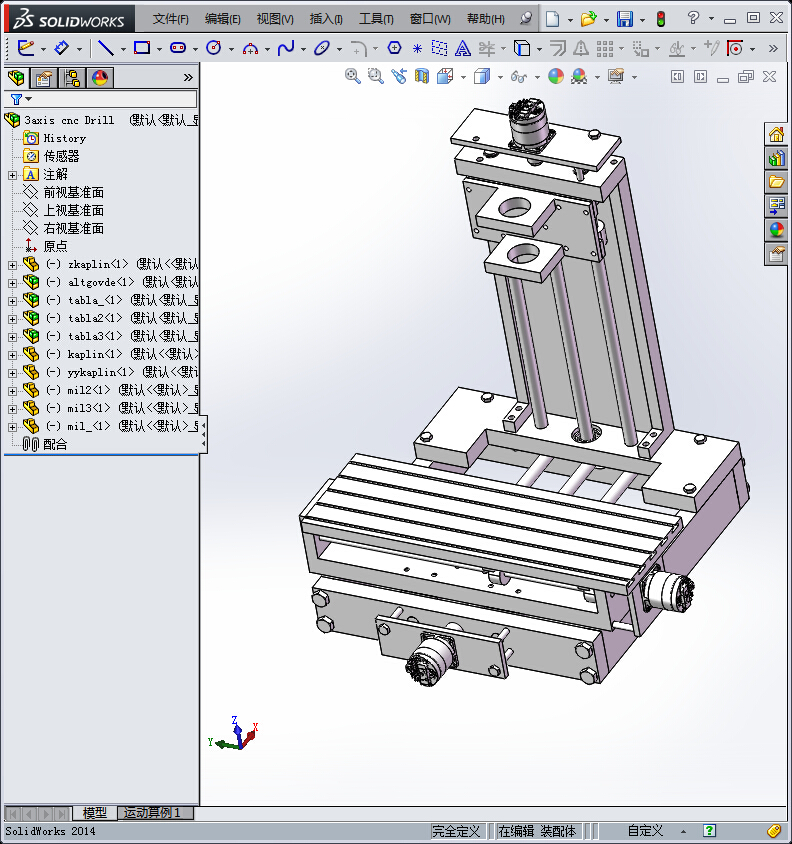Pick the Spline tool
The height and width of the screenshot is (844, 792).
286,48
